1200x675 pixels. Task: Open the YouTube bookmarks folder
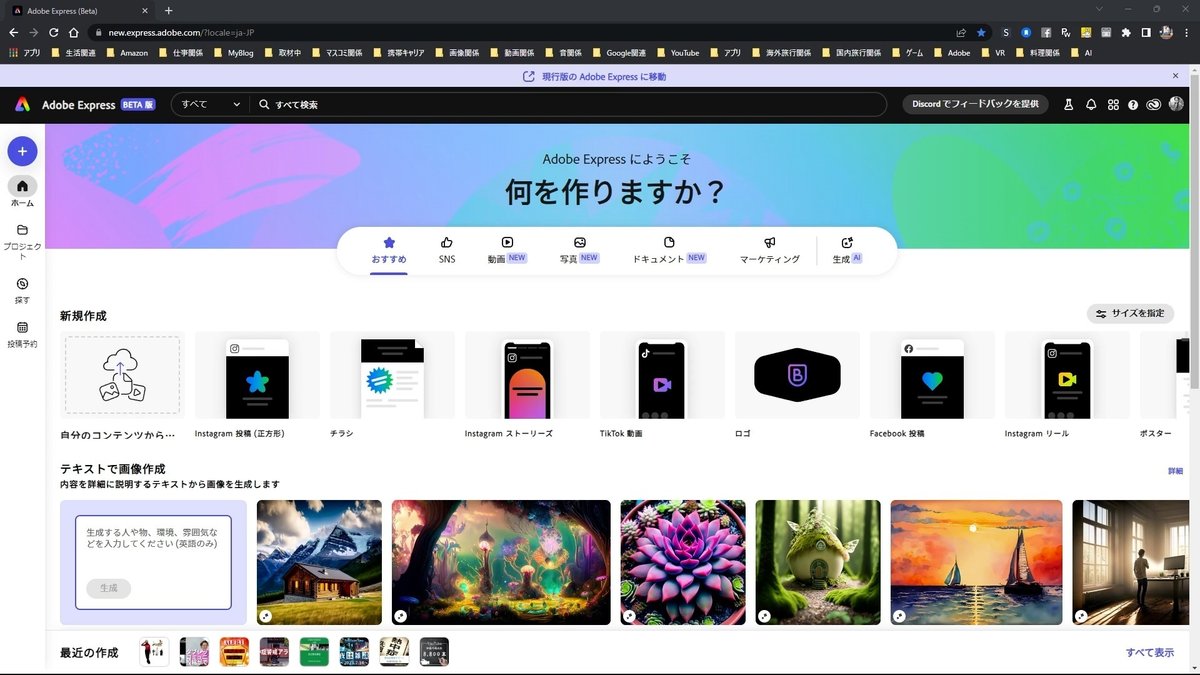pyautogui.click(x=677, y=53)
